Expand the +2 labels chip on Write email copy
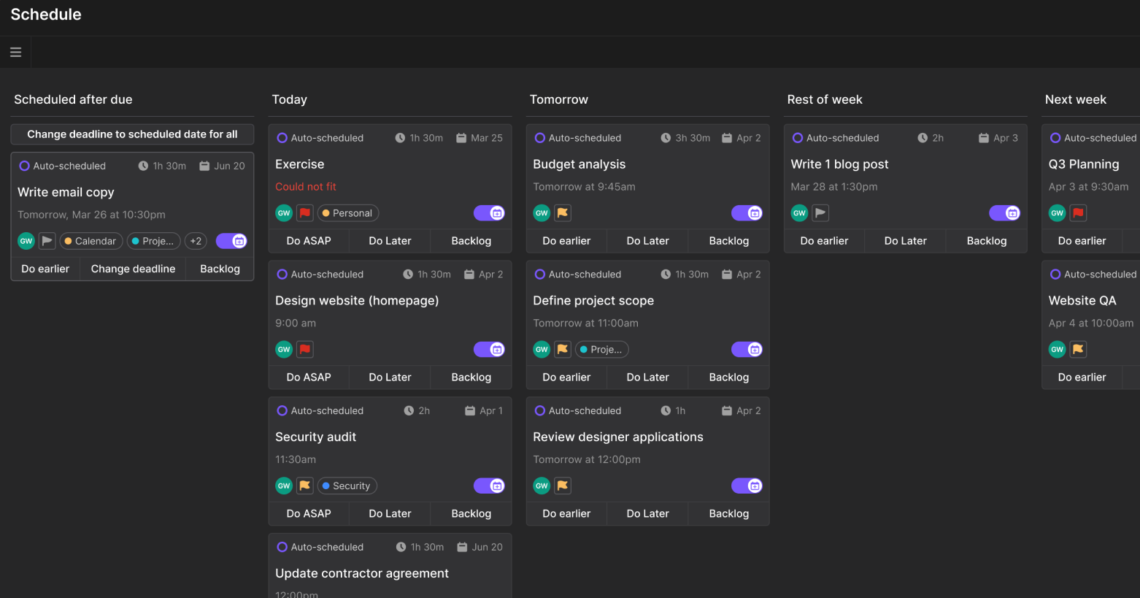The image size is (1140, 598). (196, 240)
